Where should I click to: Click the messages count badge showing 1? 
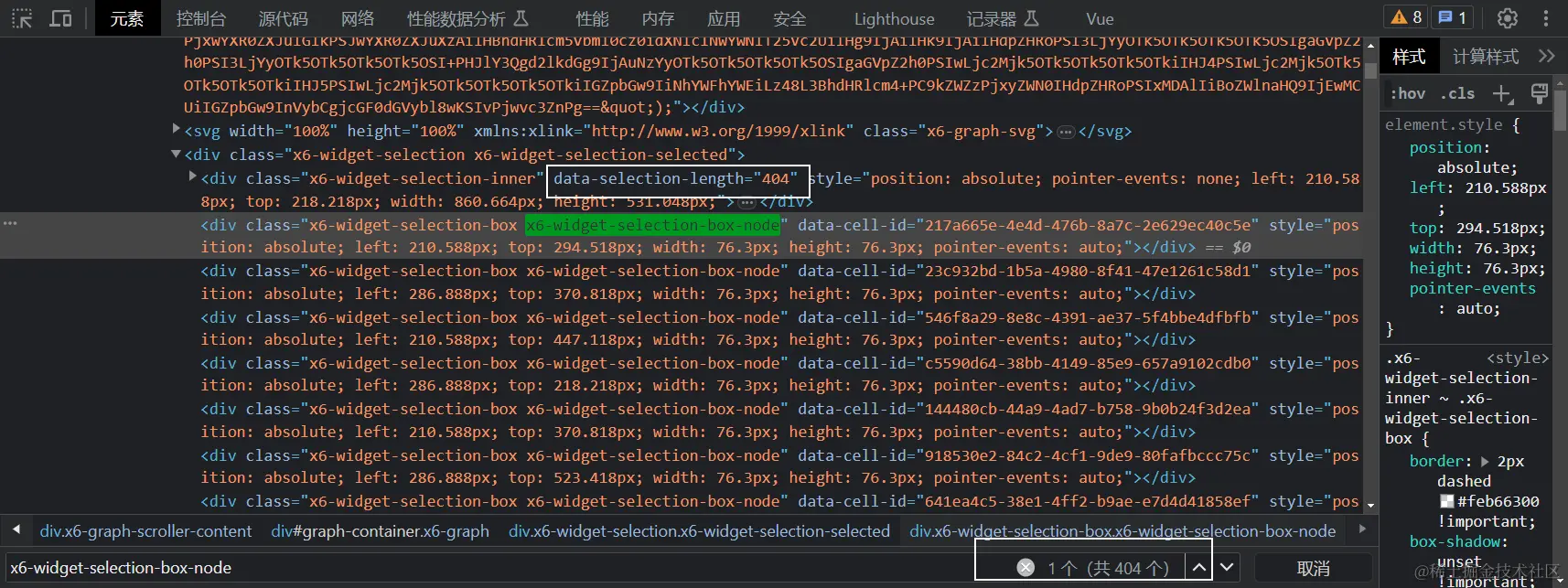(1453, 17)
